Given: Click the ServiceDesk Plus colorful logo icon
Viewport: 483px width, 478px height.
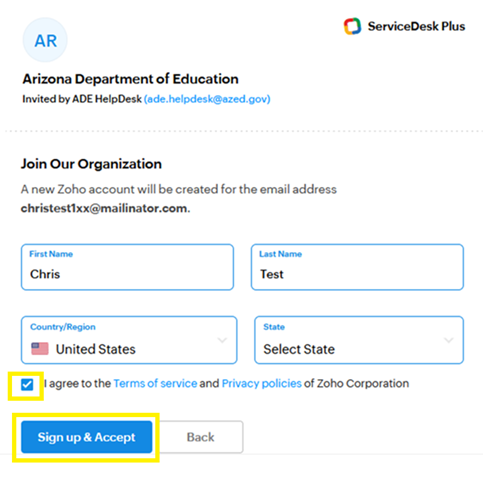Looking at the screenshot, I should [352, 26].
